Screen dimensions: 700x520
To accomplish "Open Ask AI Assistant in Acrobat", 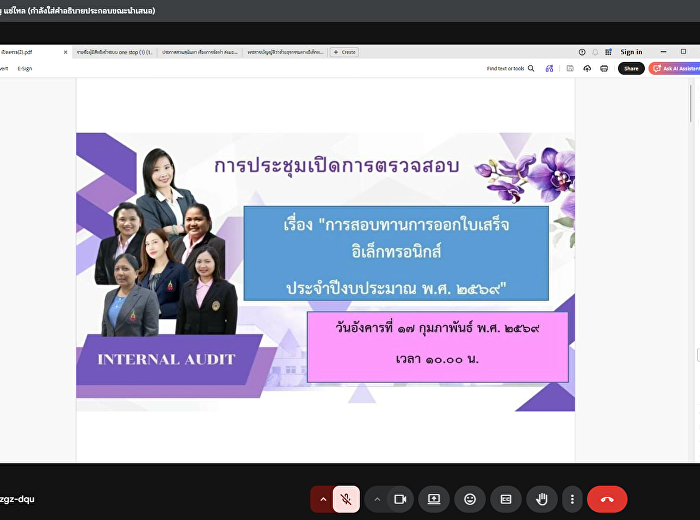I will tap(675, 68).
